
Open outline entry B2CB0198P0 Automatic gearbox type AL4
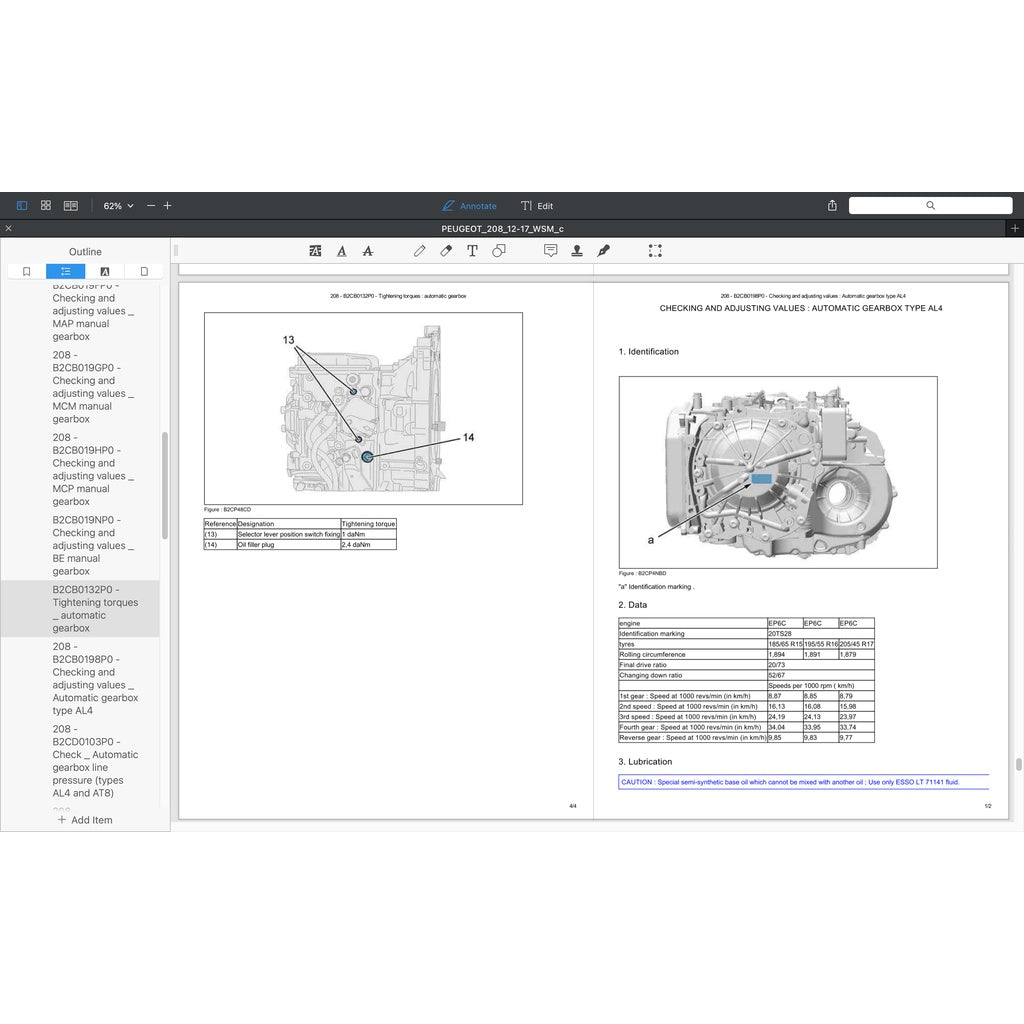click(x=95, y=679)
